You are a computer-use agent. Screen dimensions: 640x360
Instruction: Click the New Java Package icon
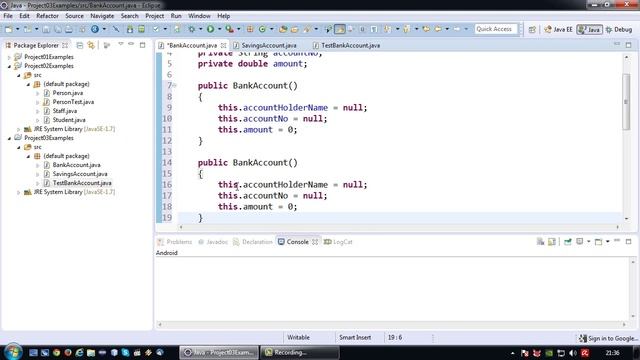250,29
